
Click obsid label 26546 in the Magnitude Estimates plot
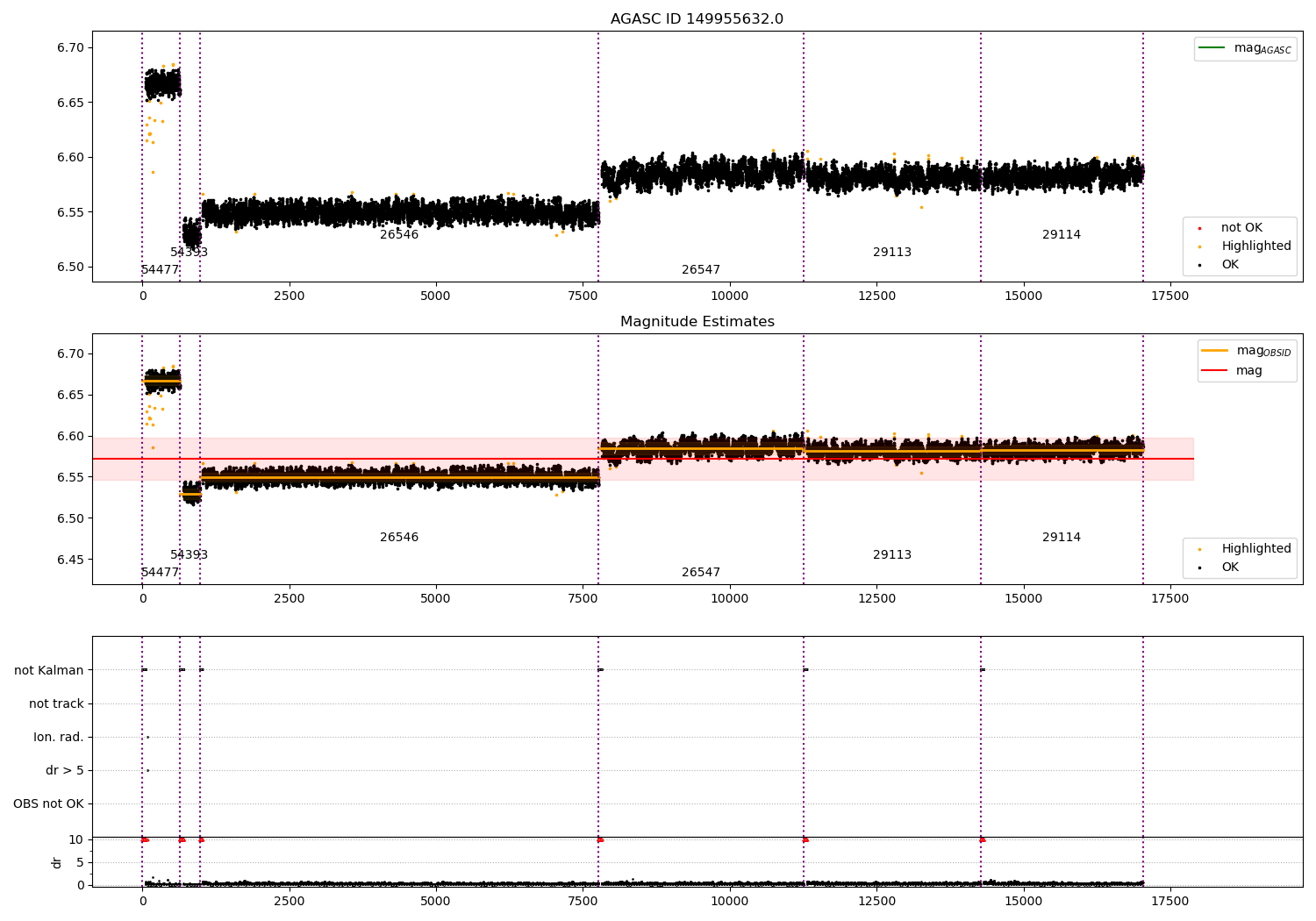(x=399, y=538)
